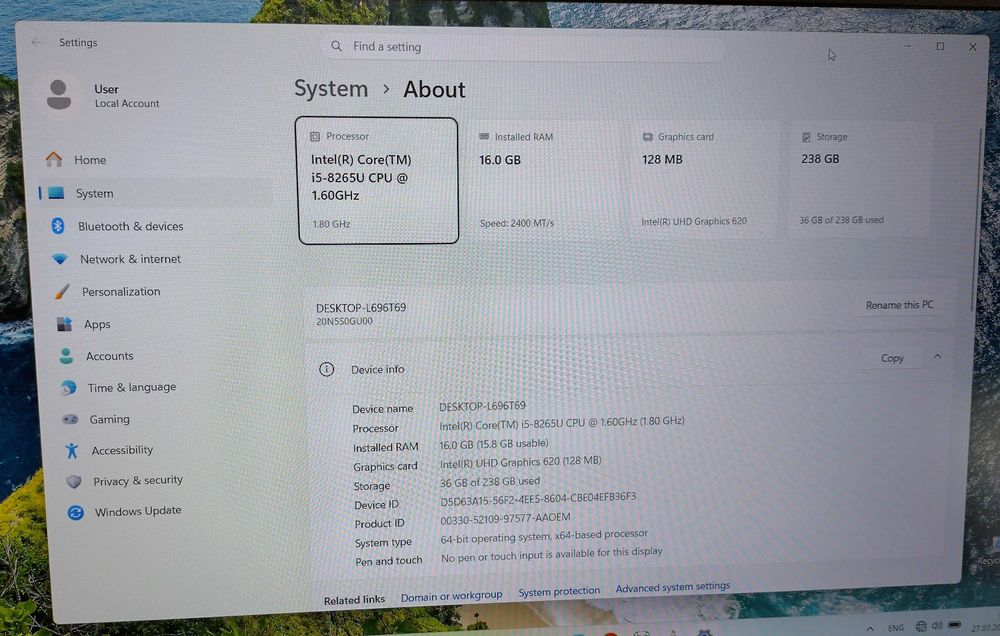Viewport: 1000px width, 636px height.
Task: Click Device ID value D5D63A15-56F2
Action: pyautogui.click(x=538, y=499)
